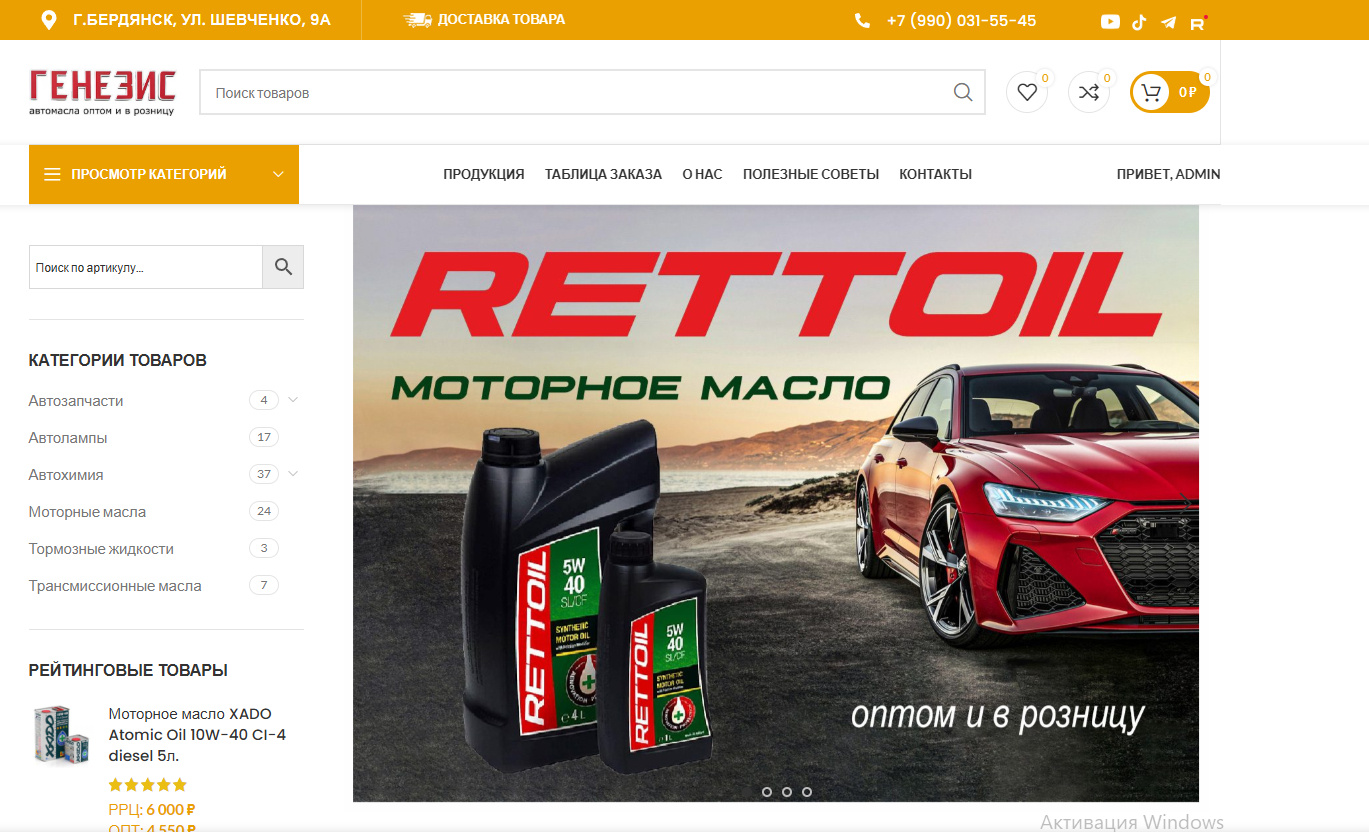Click the count badge '3' beside Тормозные жидкости
The width and height of the screenshot is (1369, 832).
pyautogui.click(x=264, y=548)
